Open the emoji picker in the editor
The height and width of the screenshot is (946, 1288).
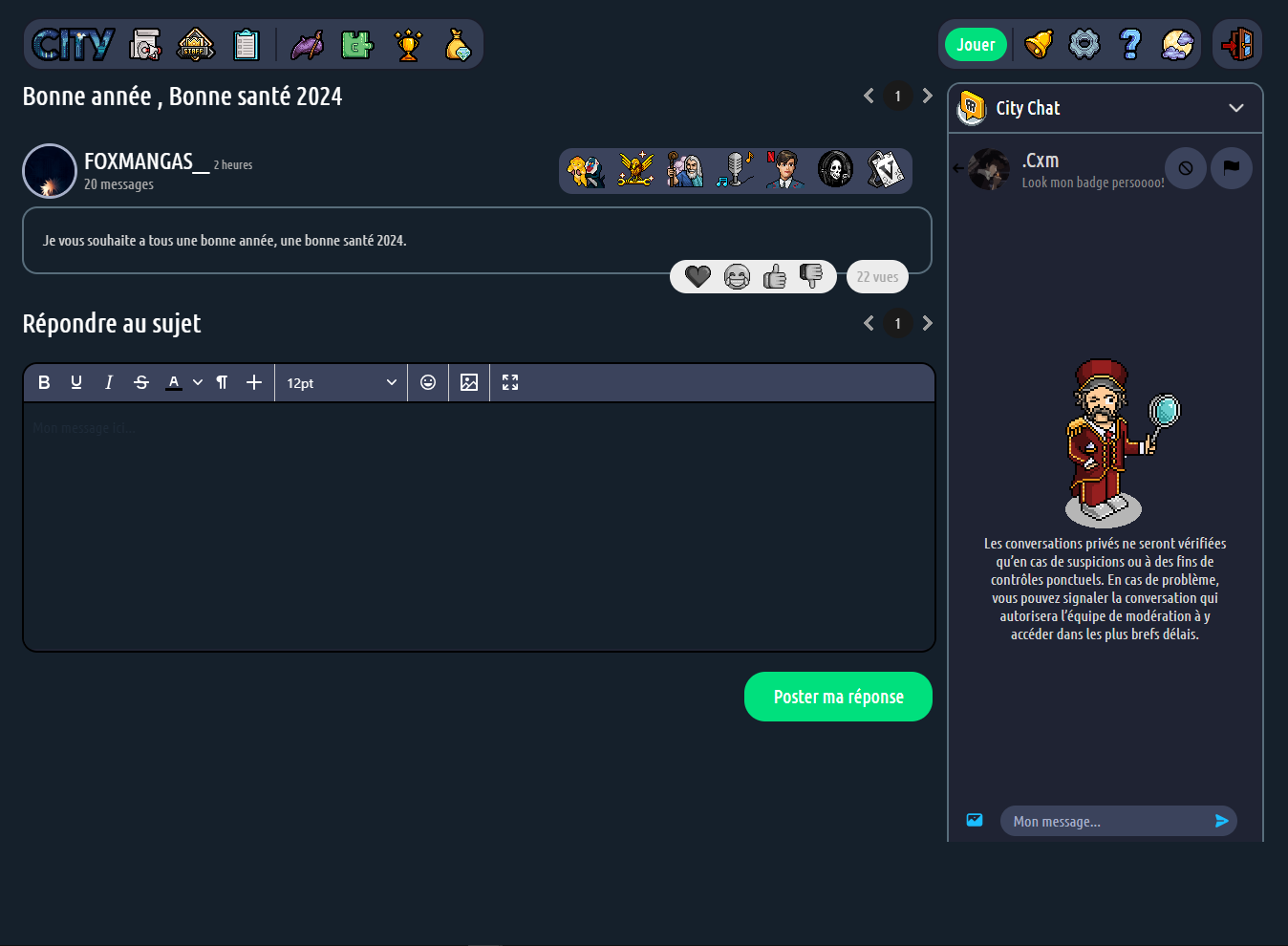pos(428,382)
